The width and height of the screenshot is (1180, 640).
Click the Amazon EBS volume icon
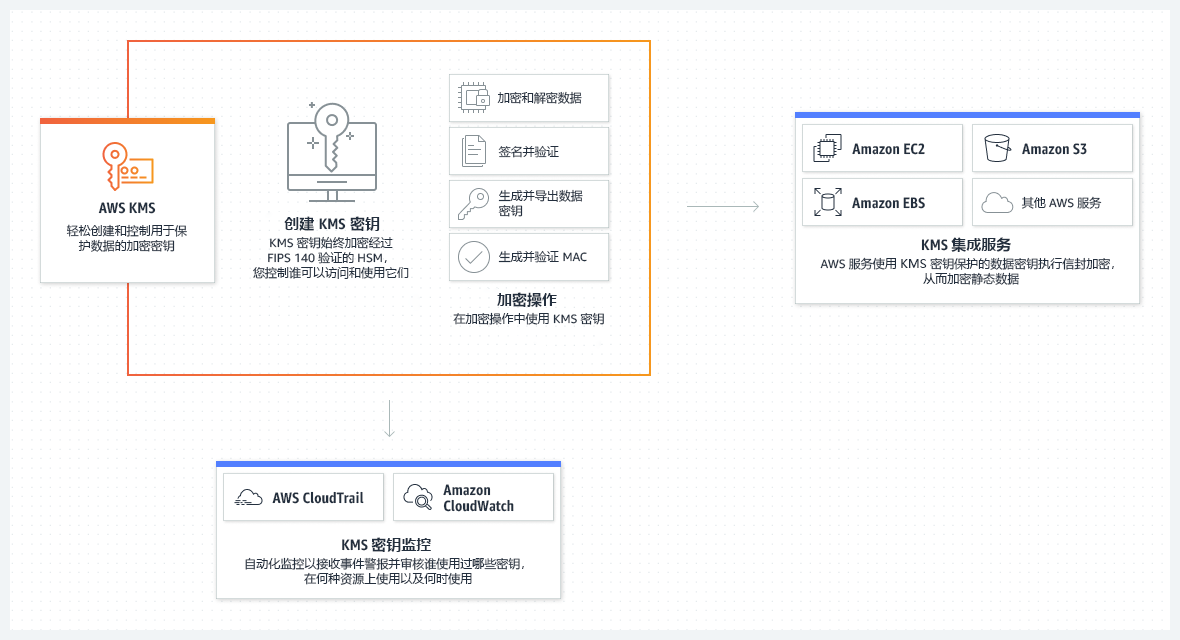click(x=827, y=203)
